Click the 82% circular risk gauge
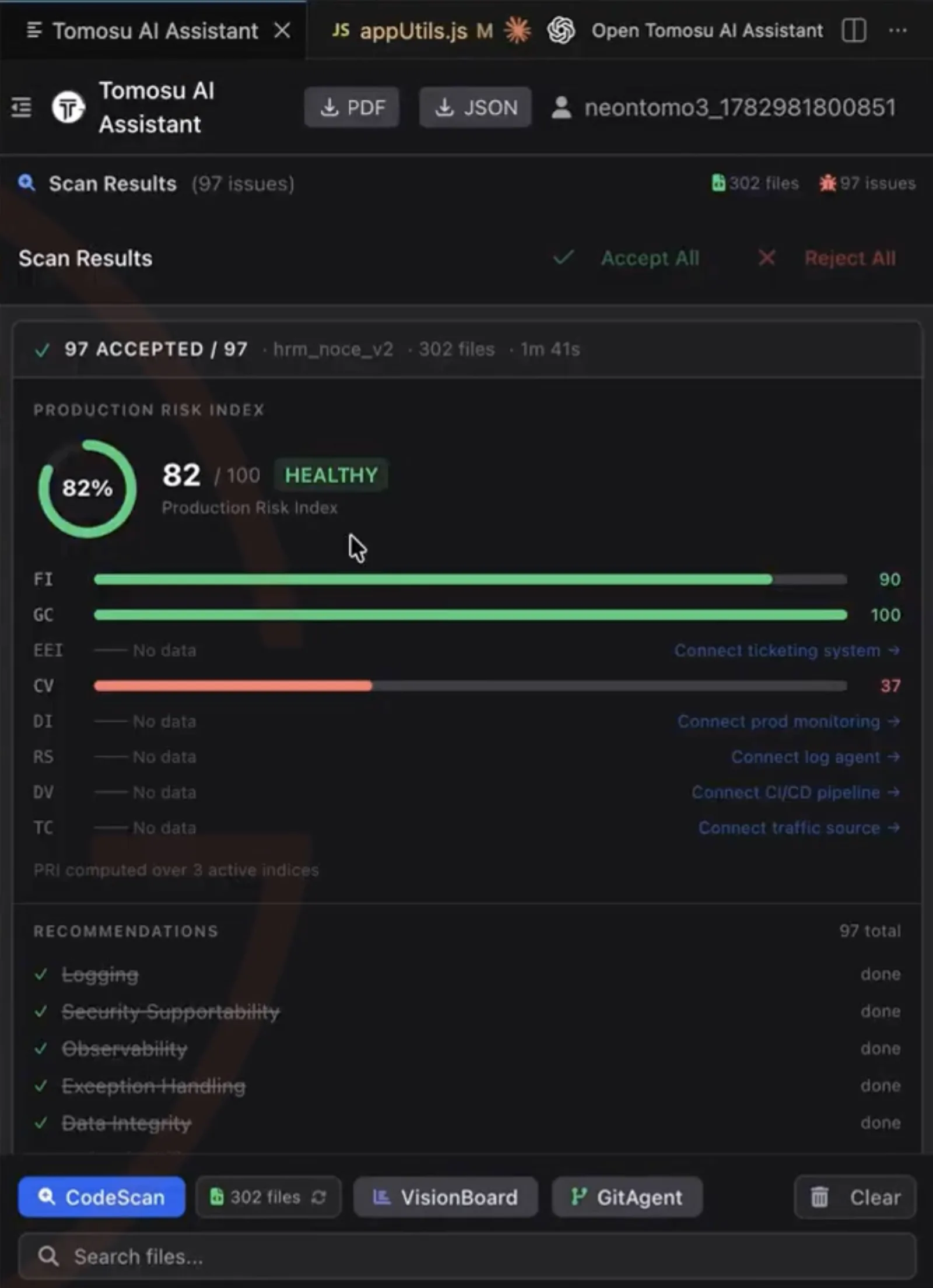 tap(87, 488)
